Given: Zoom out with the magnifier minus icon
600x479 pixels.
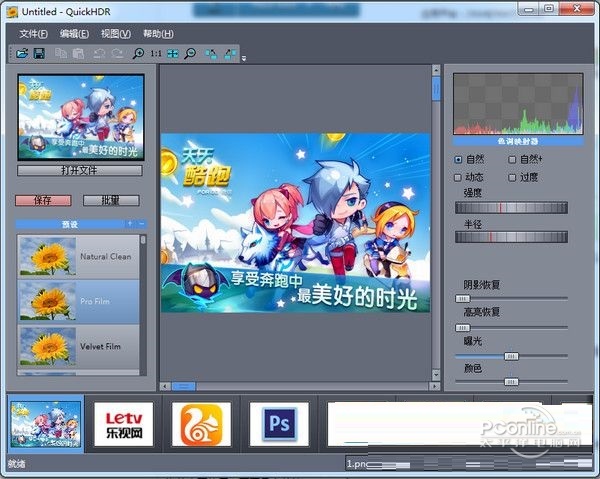Looking at the screenshot, I should pos(190,54).
